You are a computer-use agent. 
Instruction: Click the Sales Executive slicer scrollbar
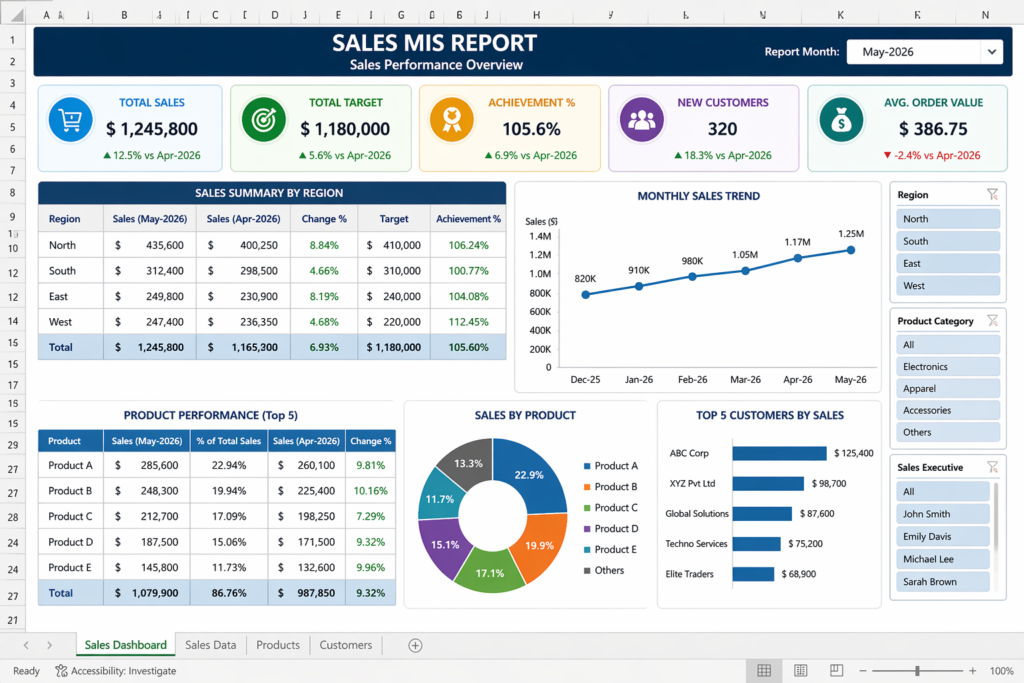[996, 516]
